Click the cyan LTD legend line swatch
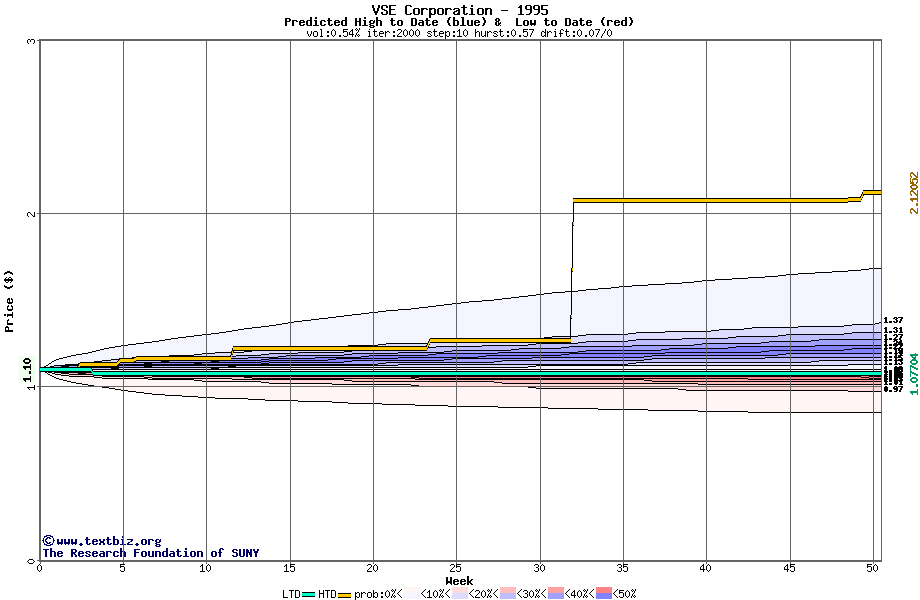The width and height of the screenshot is (920, 600). click(x=309, y=595)
